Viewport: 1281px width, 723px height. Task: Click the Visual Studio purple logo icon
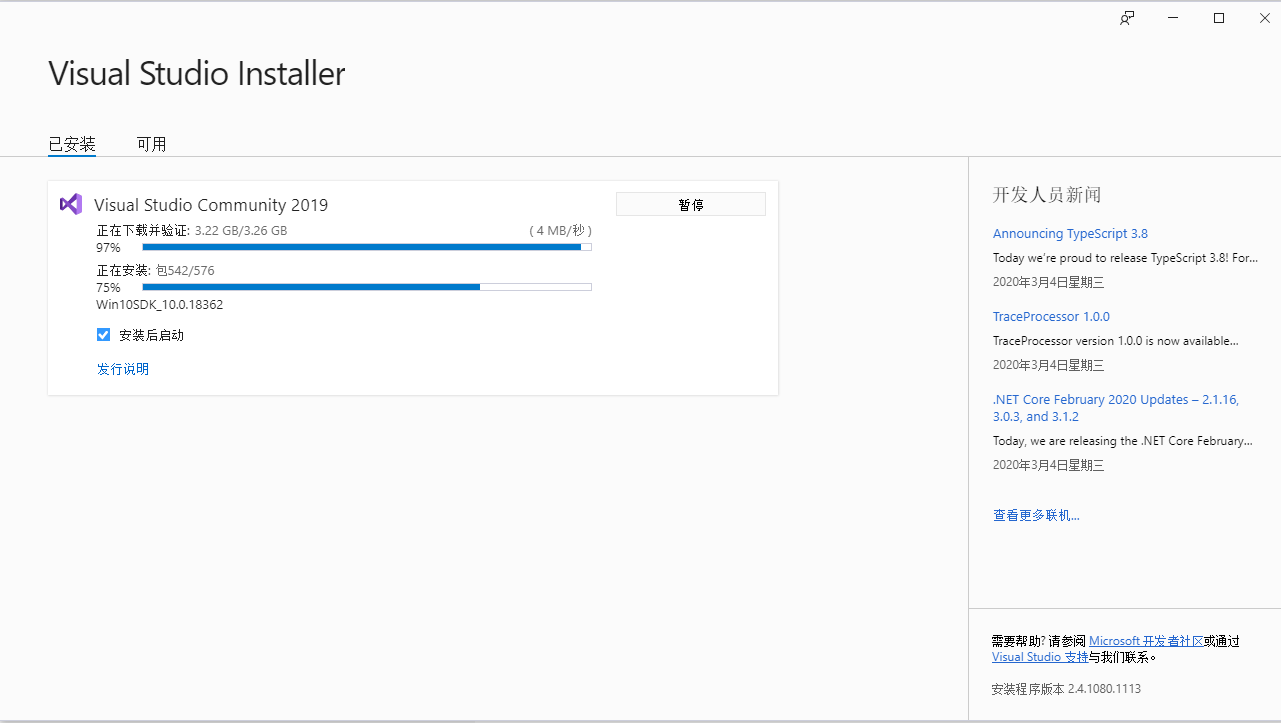click(x=71, y=204)
